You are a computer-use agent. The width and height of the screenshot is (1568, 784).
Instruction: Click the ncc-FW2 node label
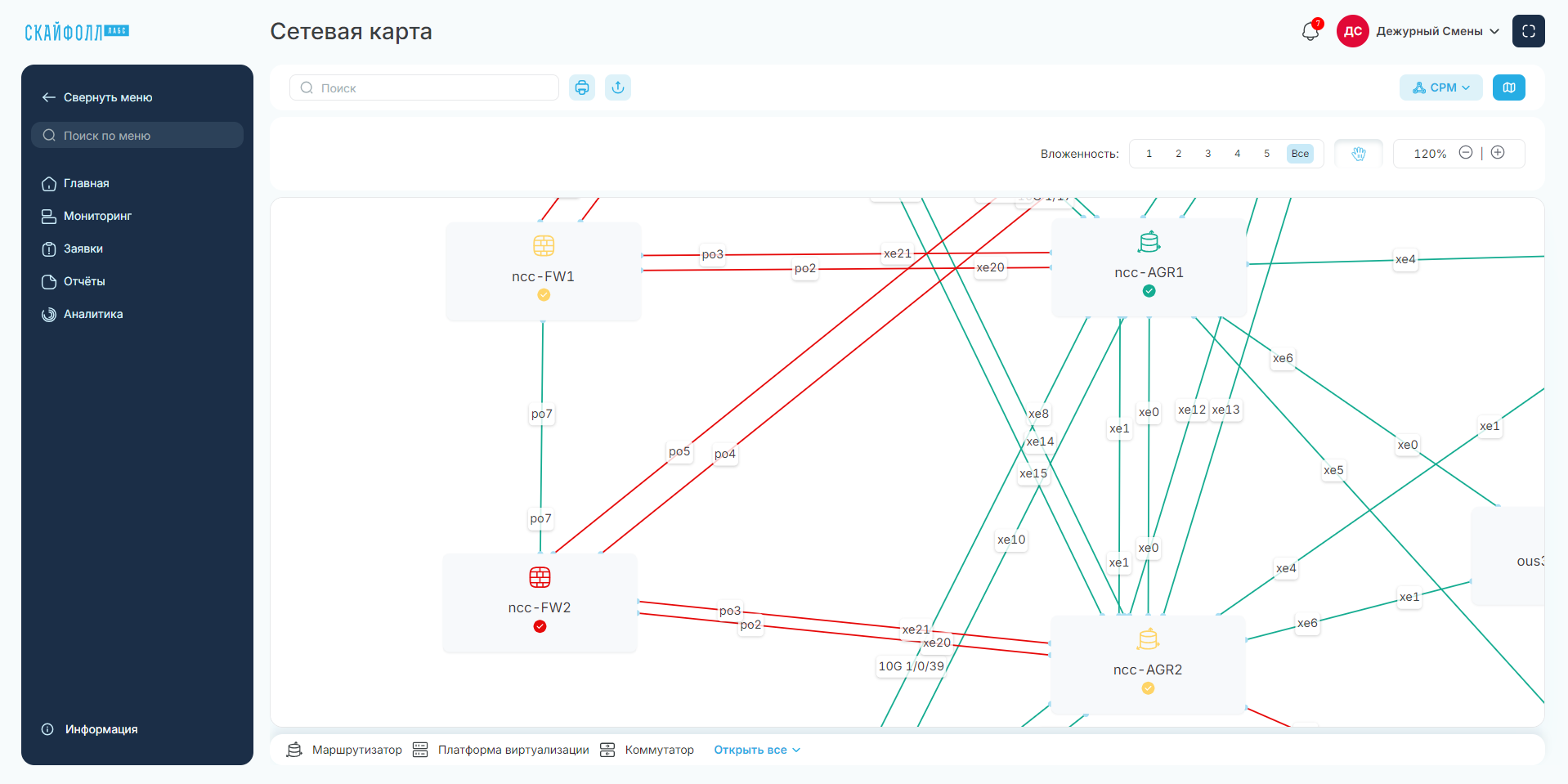(540, 607)
